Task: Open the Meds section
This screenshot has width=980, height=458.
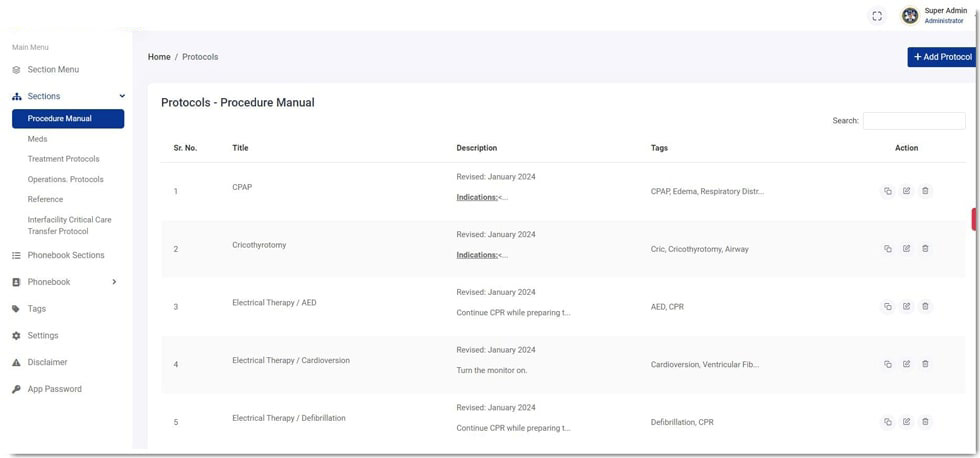Action: pos(38,139)
